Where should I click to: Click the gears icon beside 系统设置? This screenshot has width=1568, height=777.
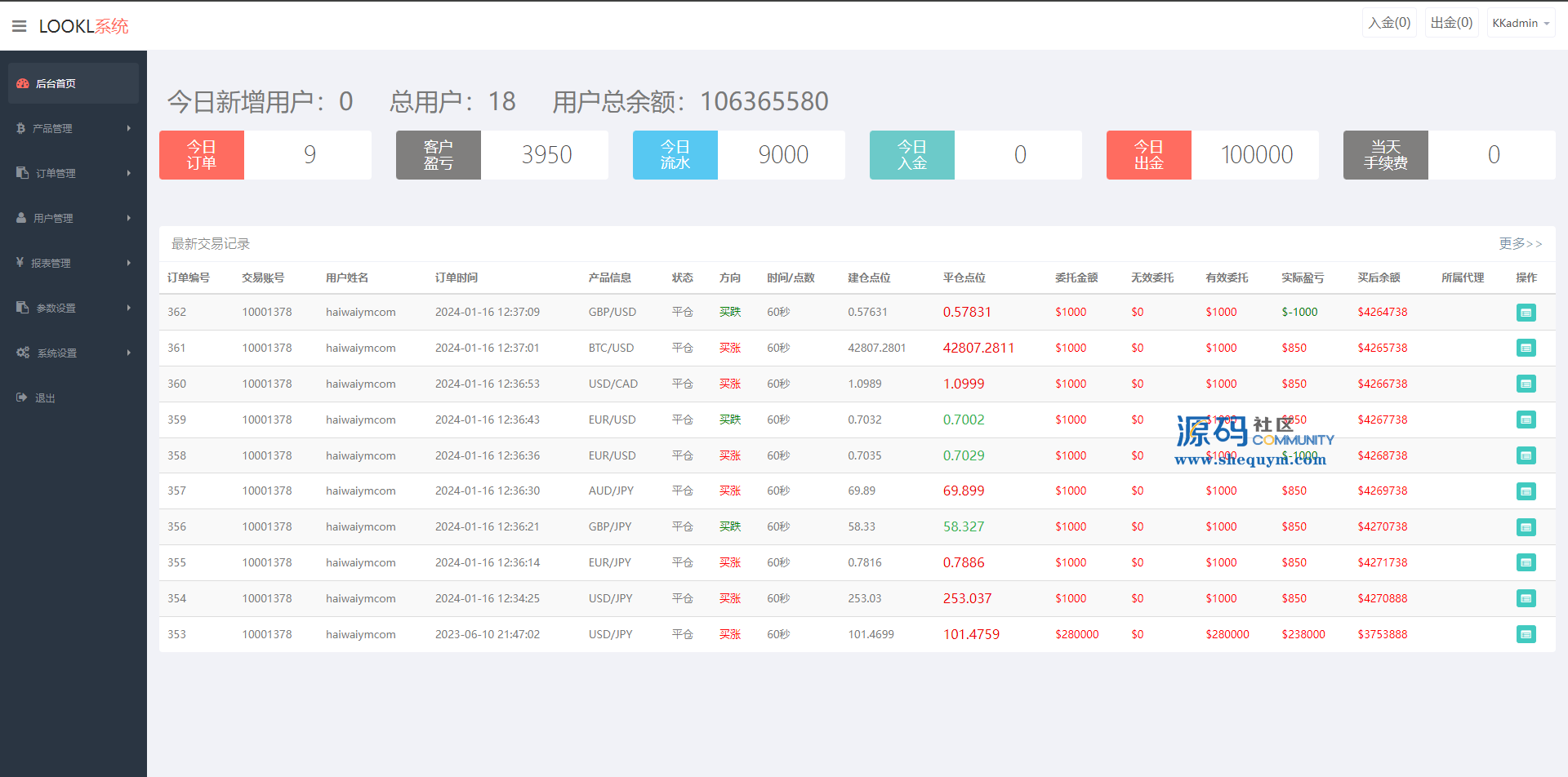23,353
